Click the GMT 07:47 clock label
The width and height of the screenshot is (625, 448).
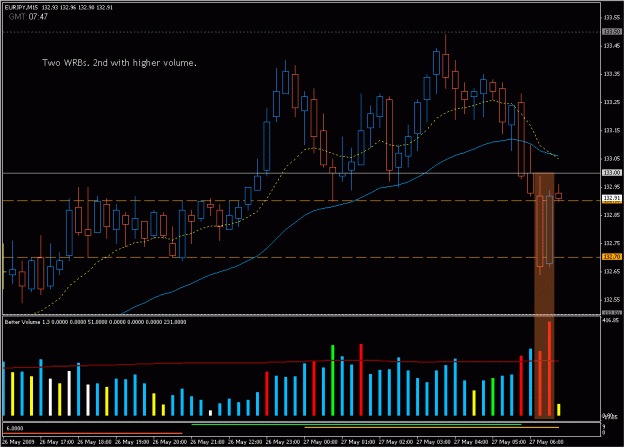(x=28, y=17)
